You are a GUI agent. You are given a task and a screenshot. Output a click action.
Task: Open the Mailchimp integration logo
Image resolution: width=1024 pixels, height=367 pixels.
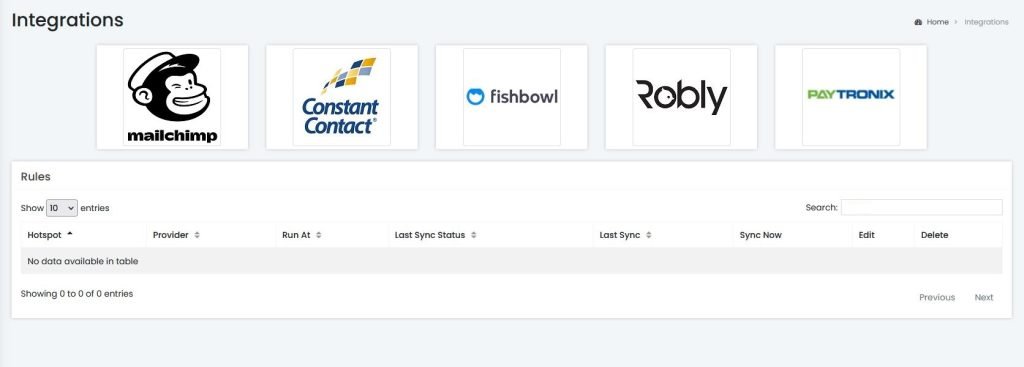(x=172, y=97)
